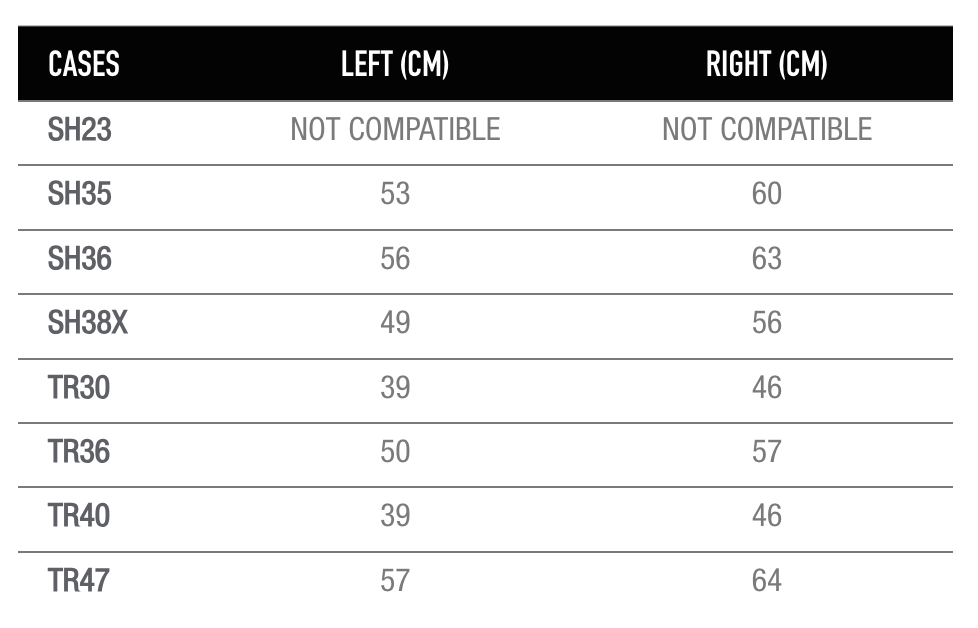978x628 pixels.
Task: Click TR47 right value 64
Action: pyautogui.click(x=767, y=581)
